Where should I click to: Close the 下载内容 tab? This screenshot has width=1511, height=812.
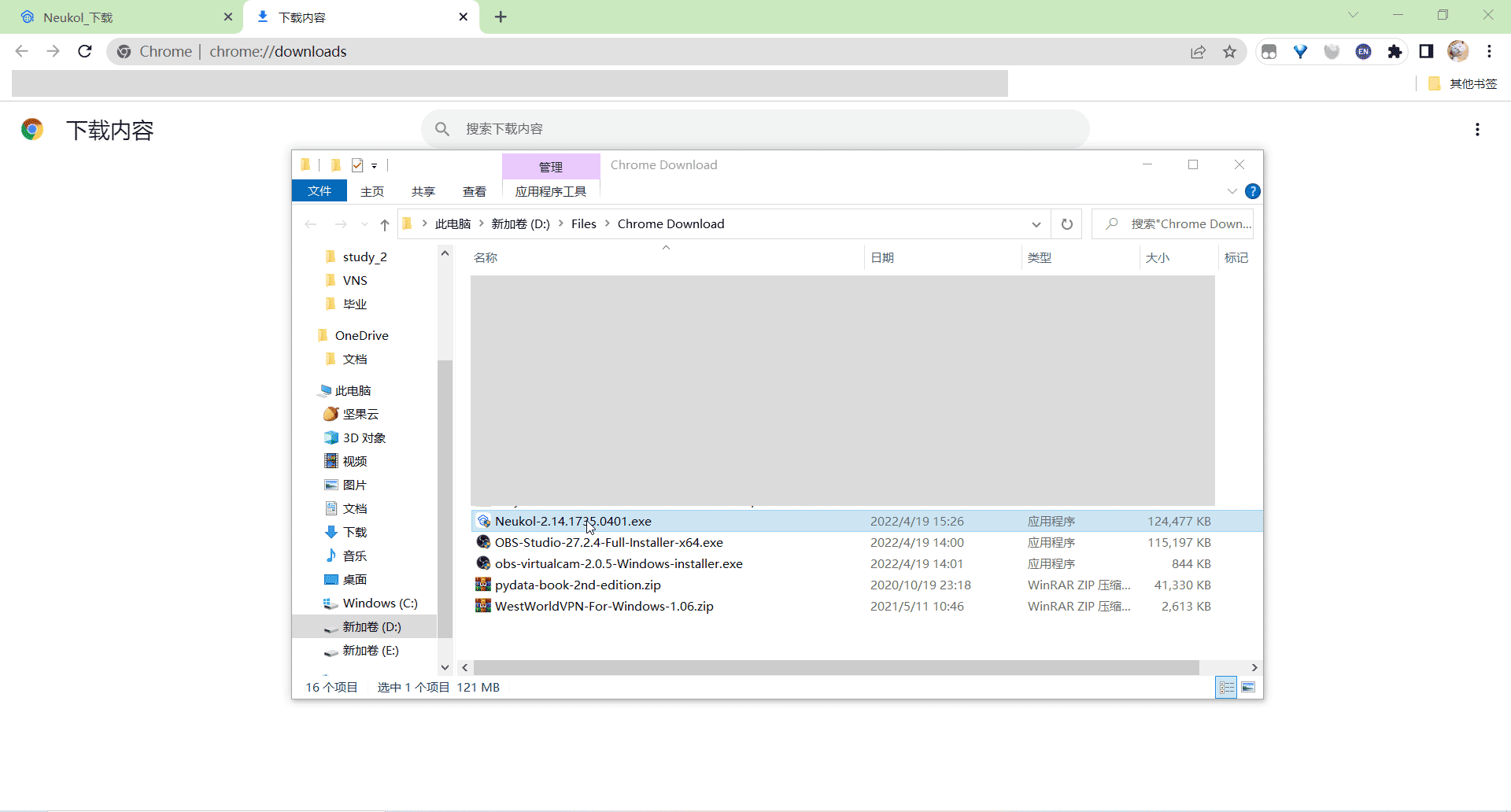pos(464,17)
